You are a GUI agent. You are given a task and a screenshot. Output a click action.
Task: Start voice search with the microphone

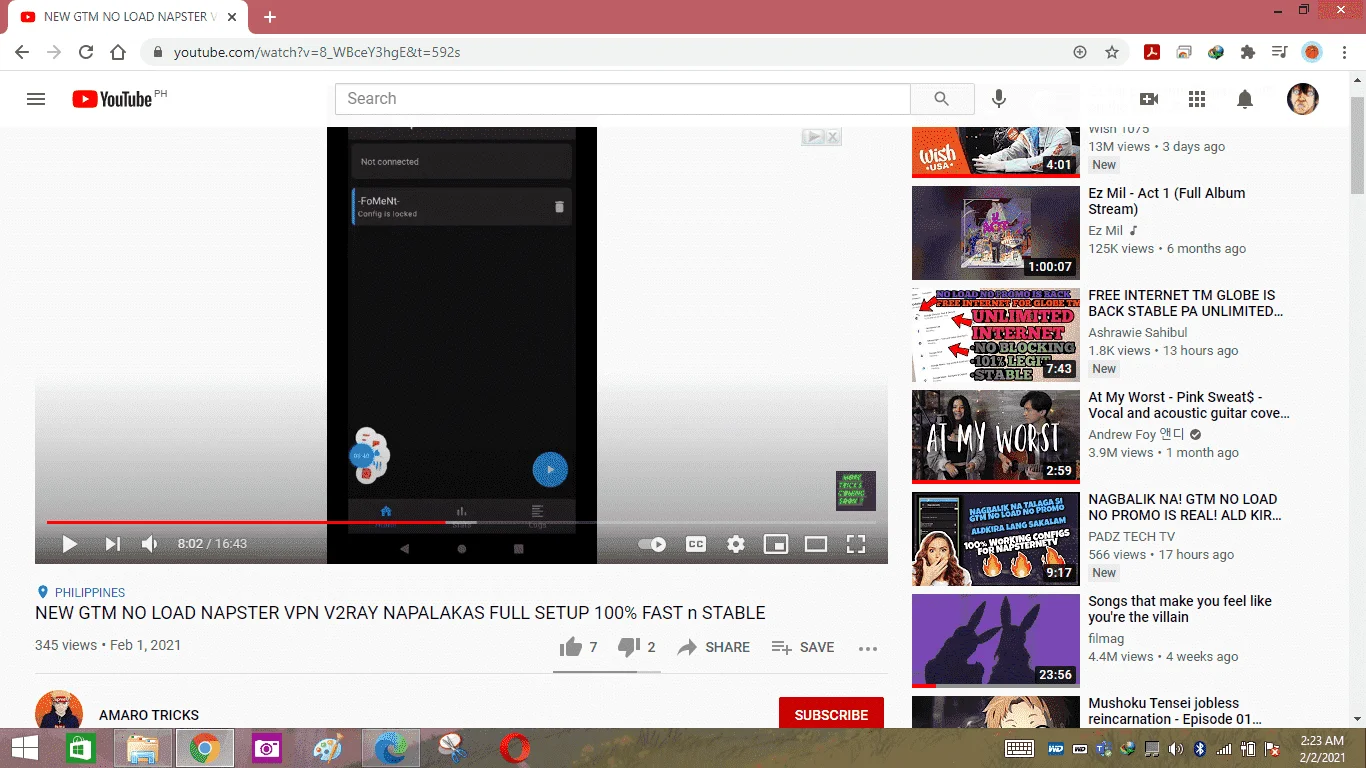[998, 99]
